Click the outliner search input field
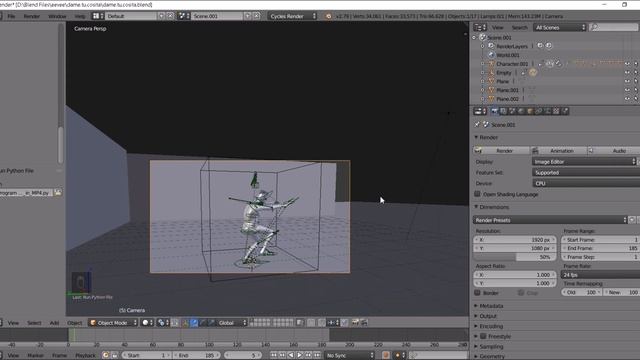 [x=613, y=27]
